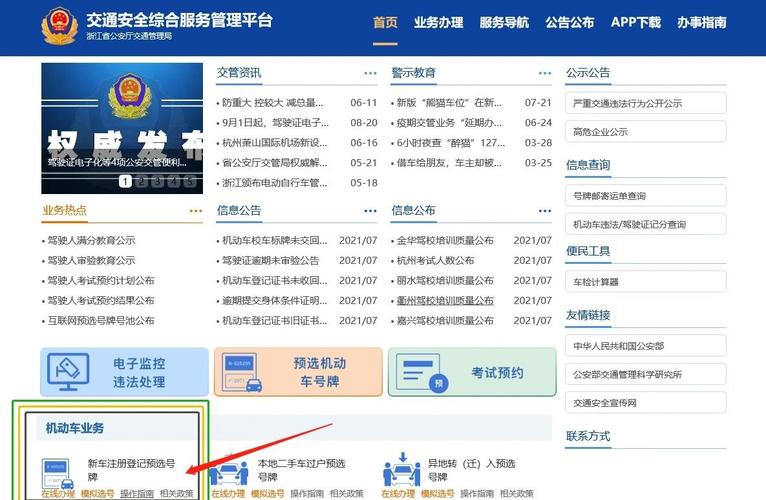Expand more items for 交管资讯
The image size is (766, 500).
(x=370, y=73)
